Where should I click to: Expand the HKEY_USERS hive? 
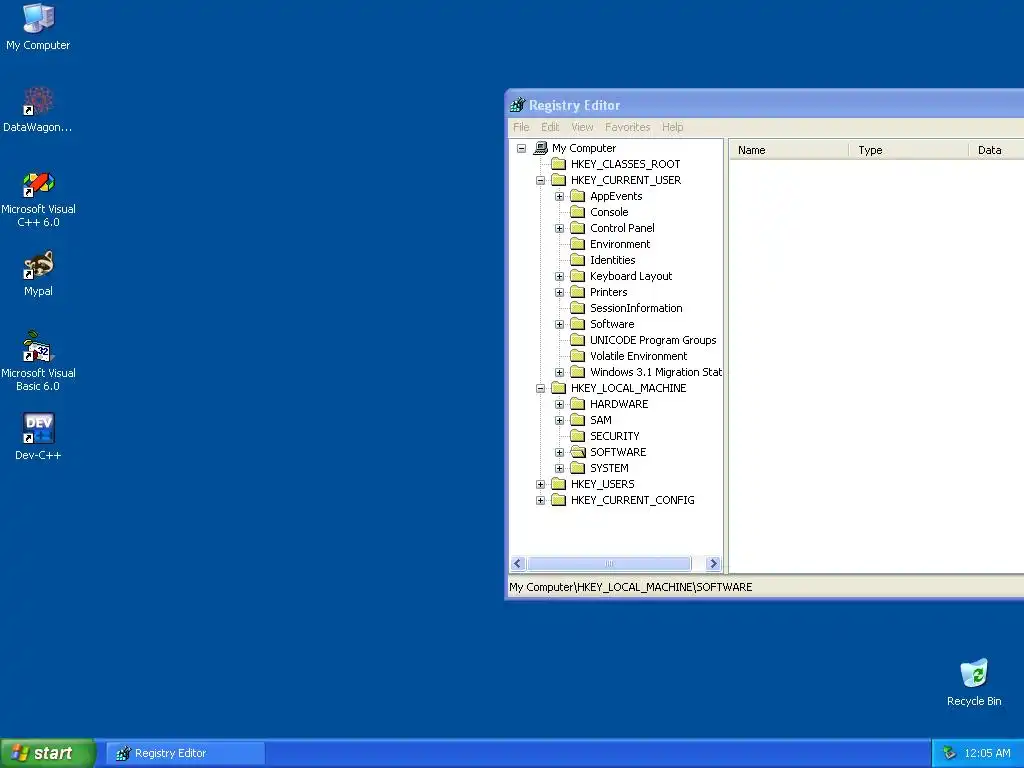541,484
